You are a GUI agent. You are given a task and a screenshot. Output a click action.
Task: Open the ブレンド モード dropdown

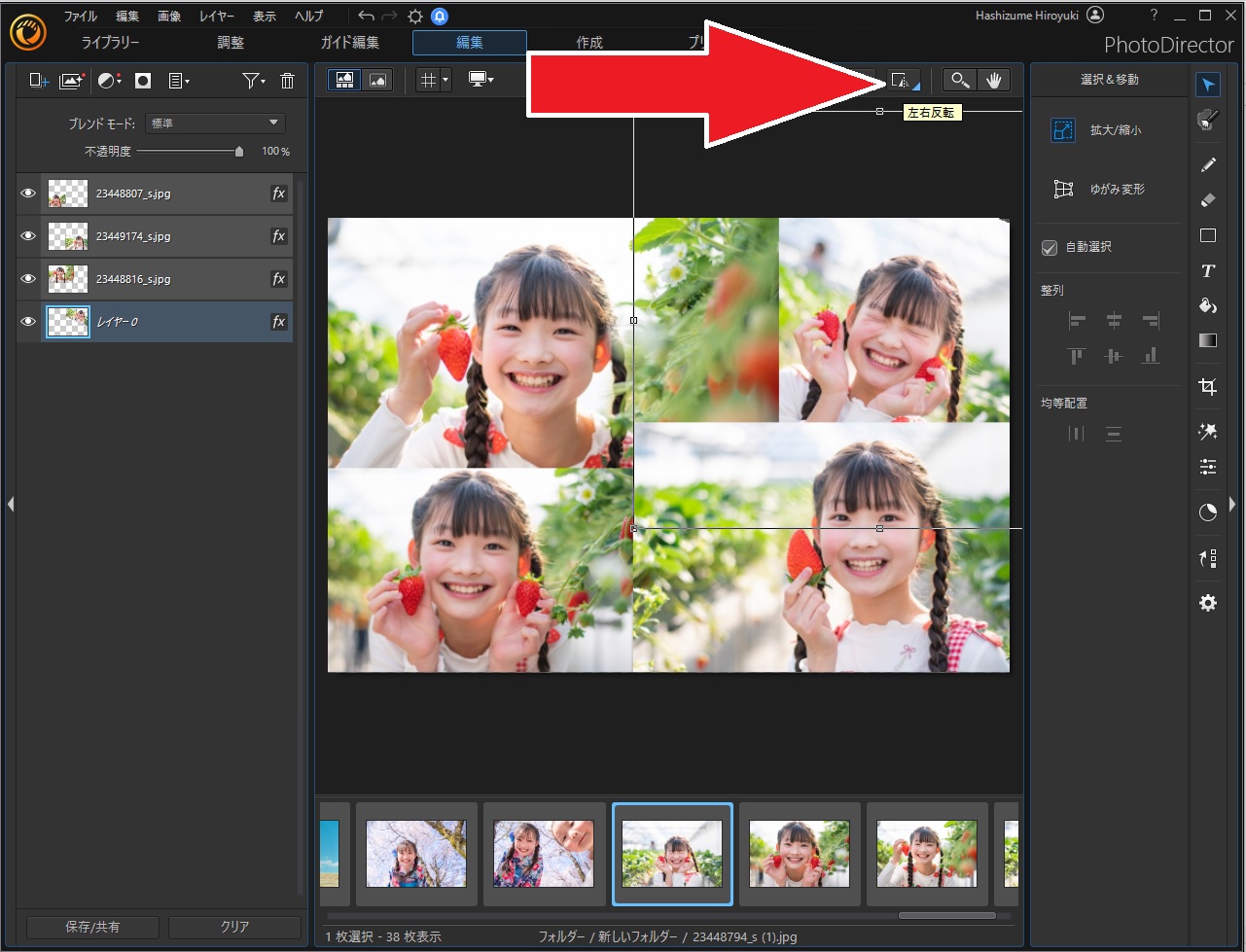pos(214,123)
